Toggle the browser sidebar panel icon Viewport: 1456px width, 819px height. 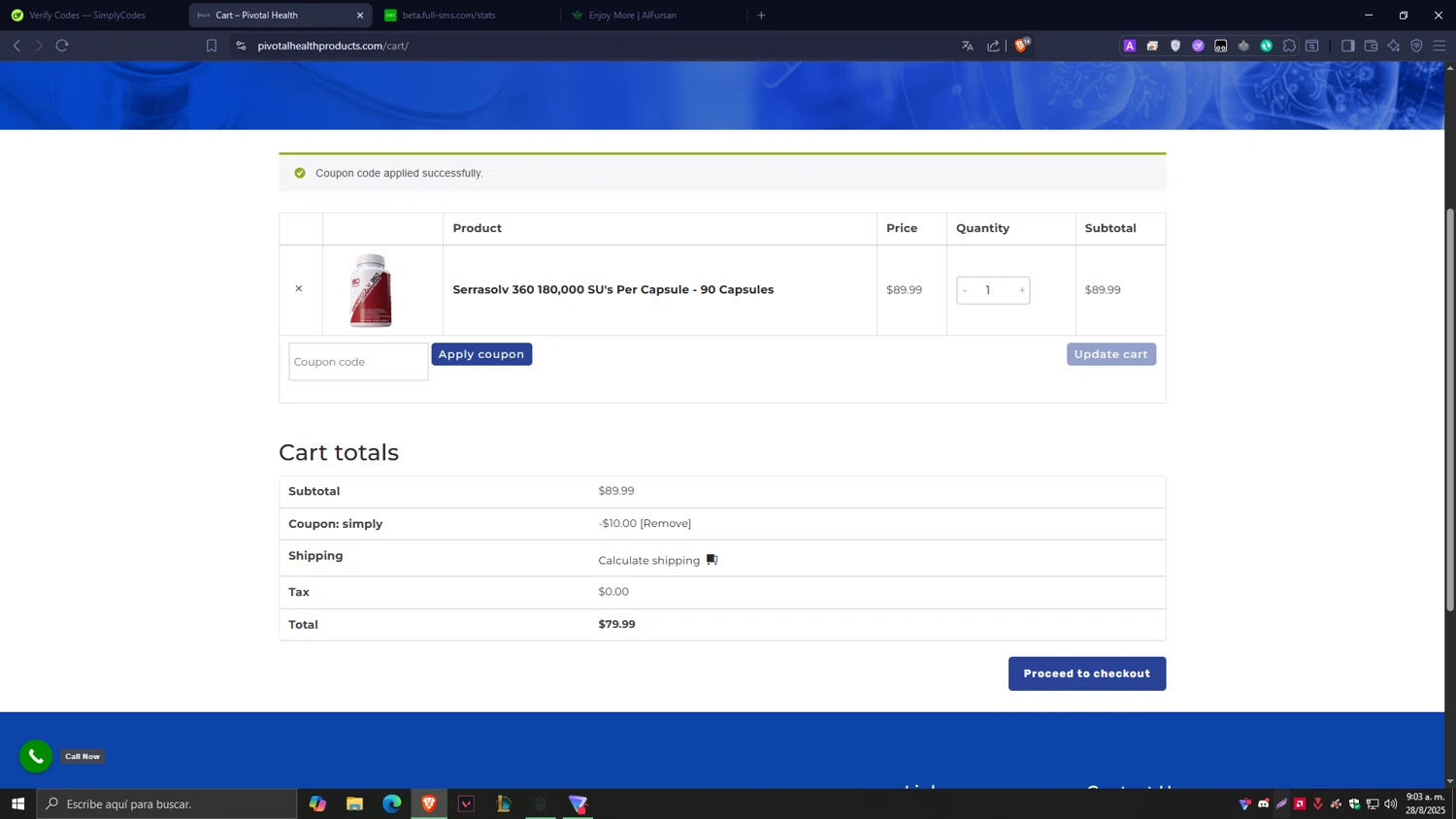(x=1347, y=46)
